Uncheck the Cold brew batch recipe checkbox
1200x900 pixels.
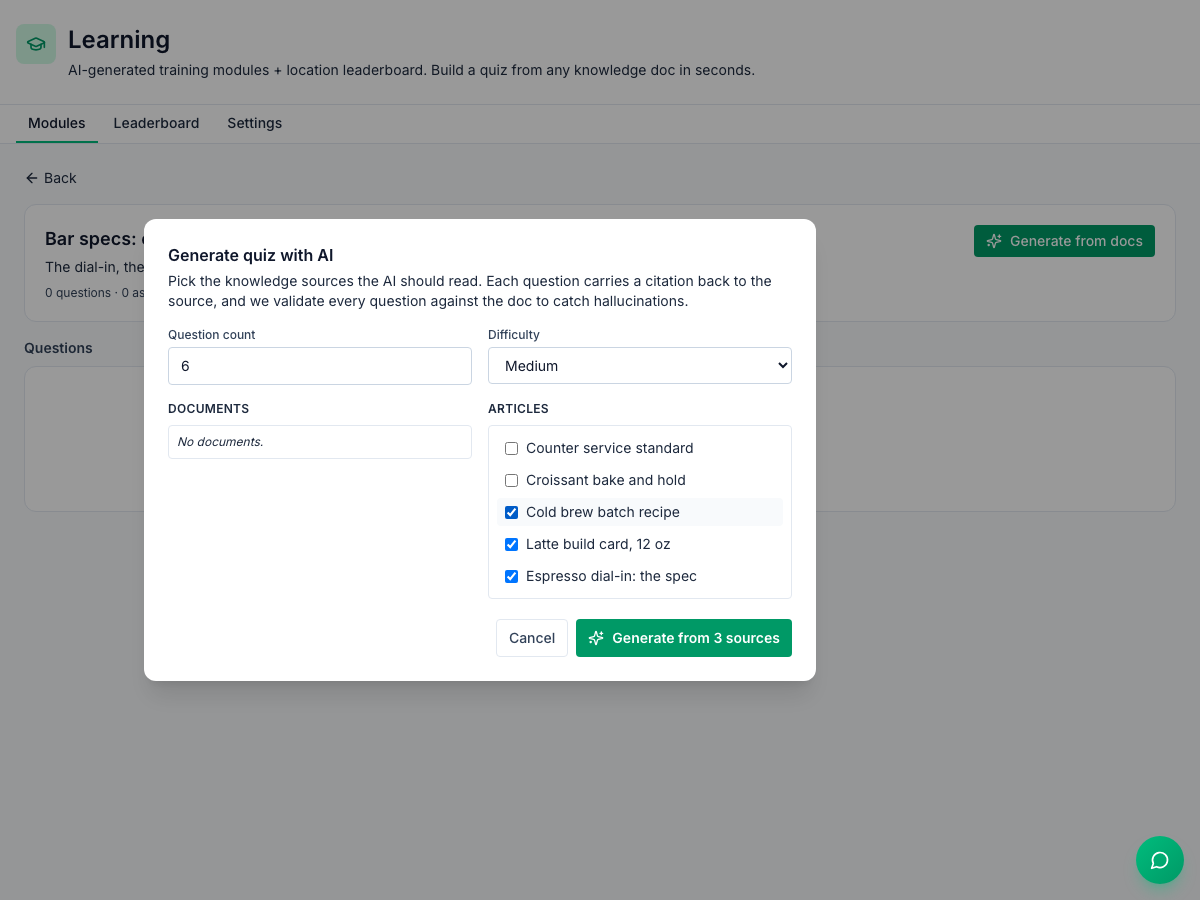[x=512, y=512]
